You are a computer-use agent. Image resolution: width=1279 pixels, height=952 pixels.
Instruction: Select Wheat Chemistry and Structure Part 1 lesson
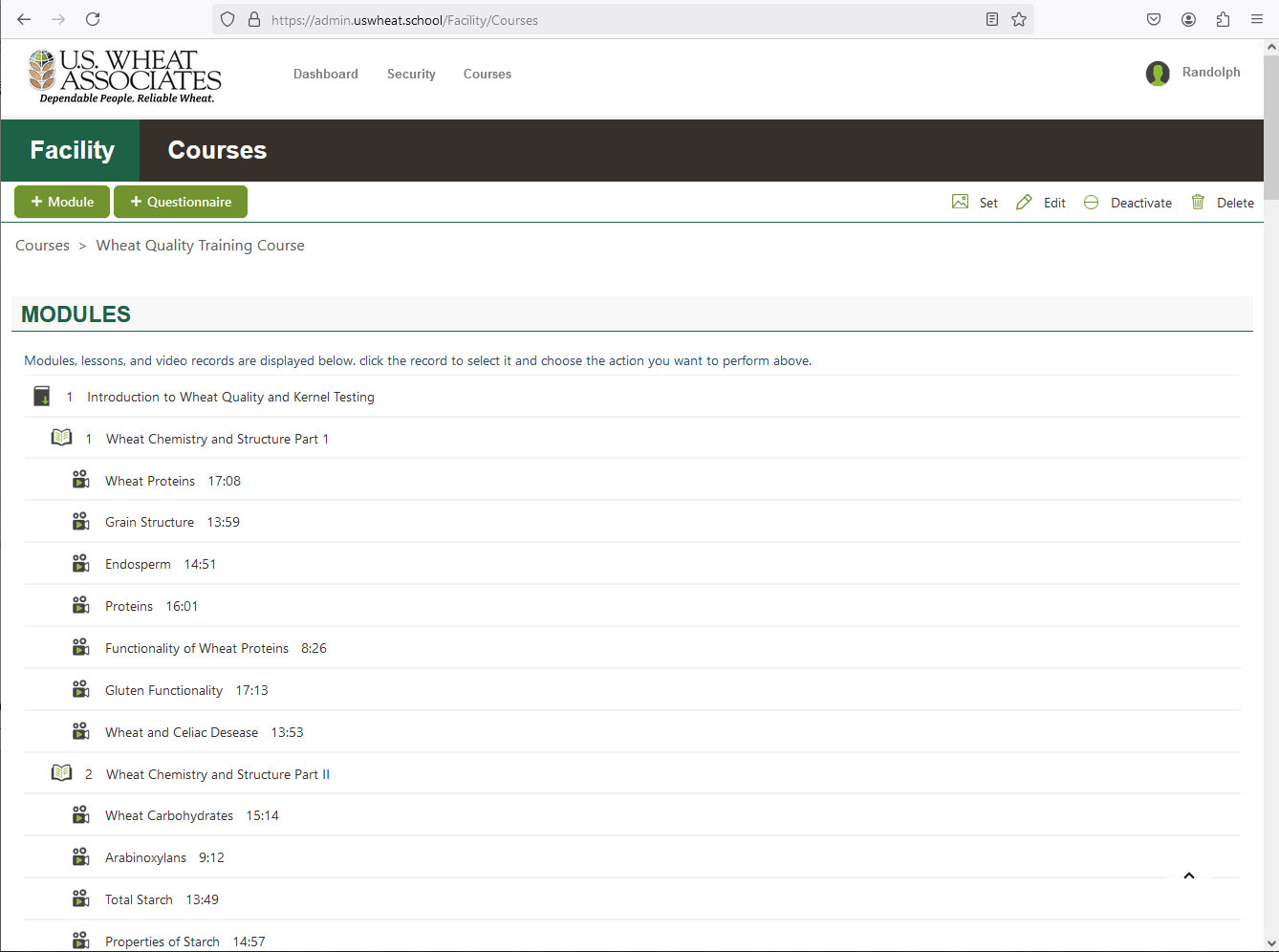(217, 439)
